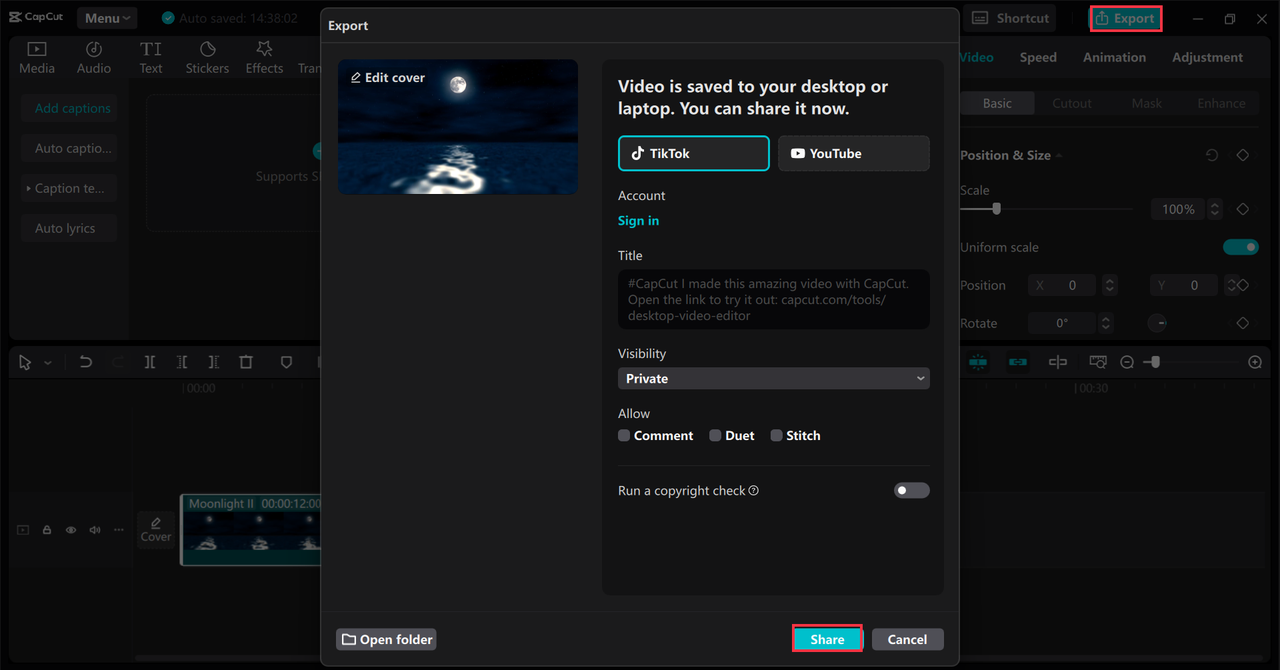Click the track thumbnail mode icon

[x=23, y=530]
